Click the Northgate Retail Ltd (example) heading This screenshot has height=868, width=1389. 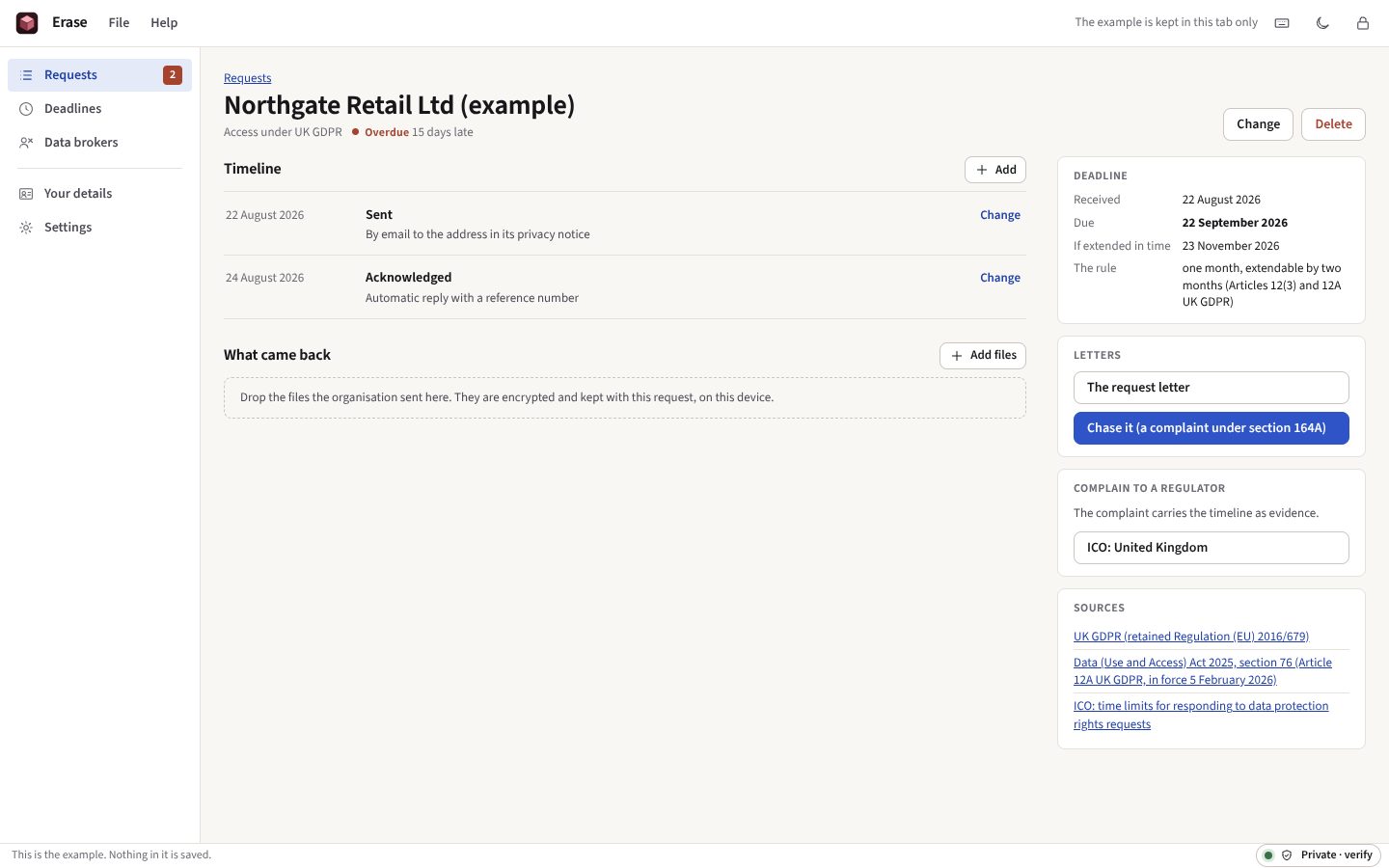tap(399, 105)
